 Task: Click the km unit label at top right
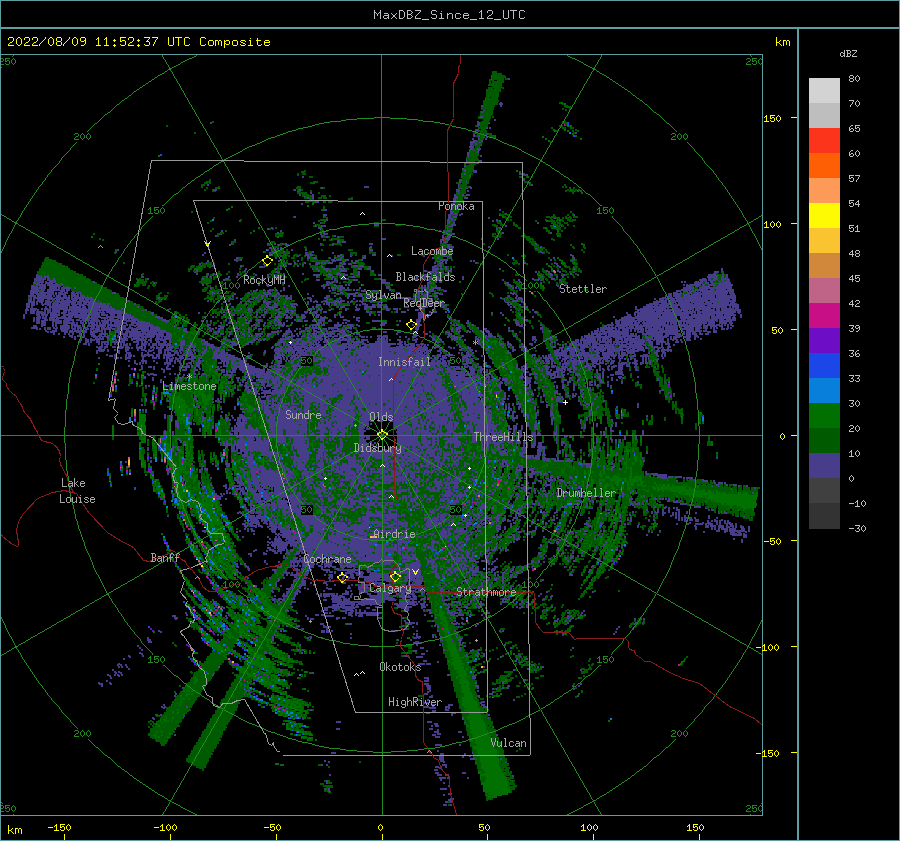(x=782, y=42)
